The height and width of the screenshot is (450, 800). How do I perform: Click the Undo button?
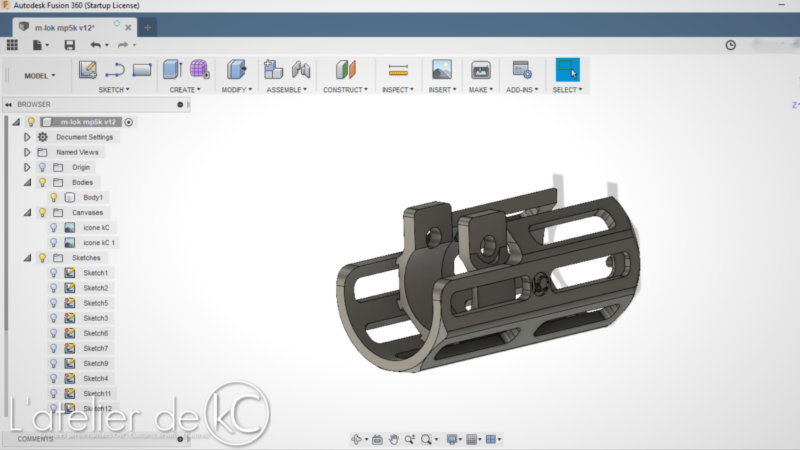point(95,45)
